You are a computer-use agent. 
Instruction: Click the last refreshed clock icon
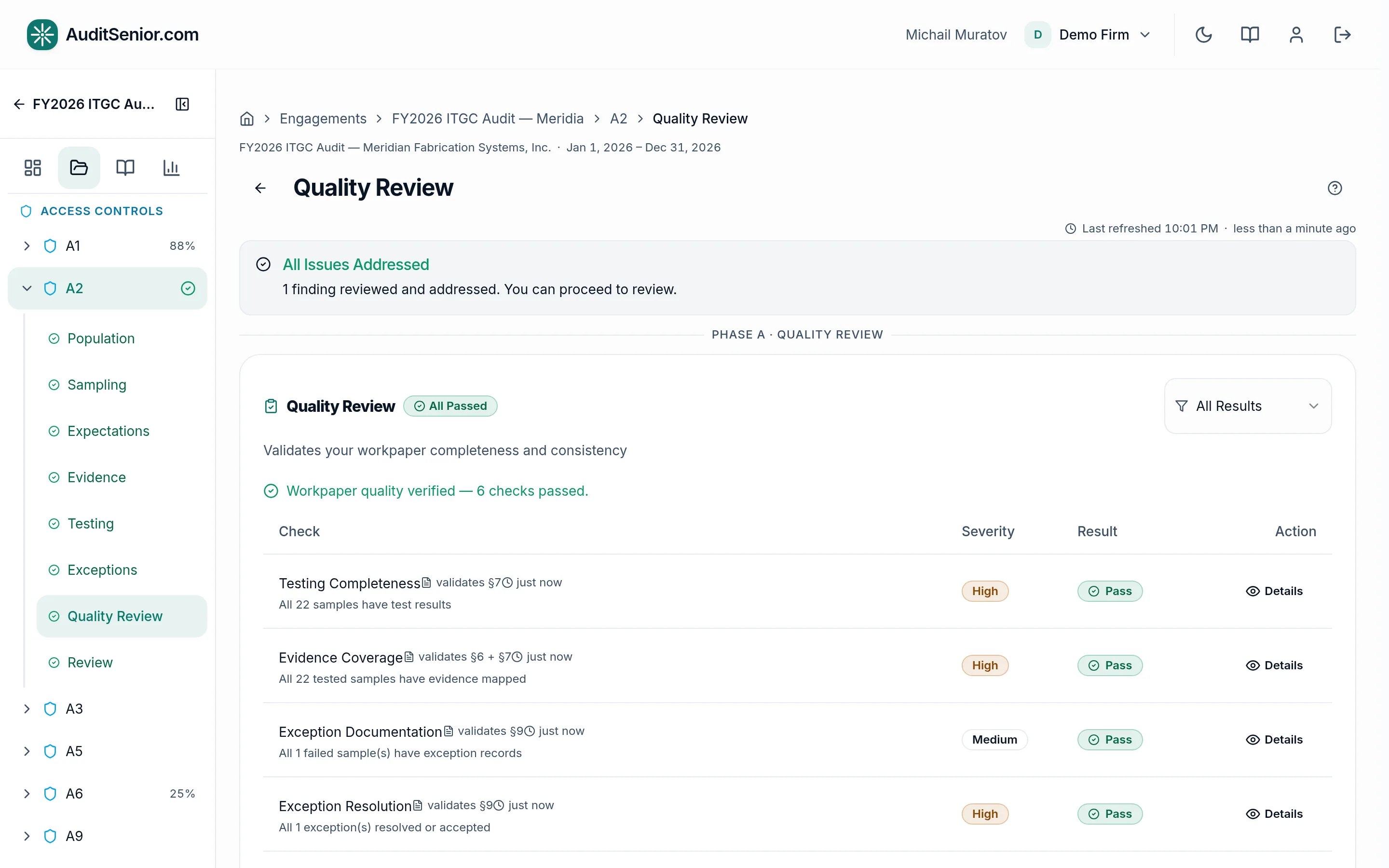(x=1070, y=229)
